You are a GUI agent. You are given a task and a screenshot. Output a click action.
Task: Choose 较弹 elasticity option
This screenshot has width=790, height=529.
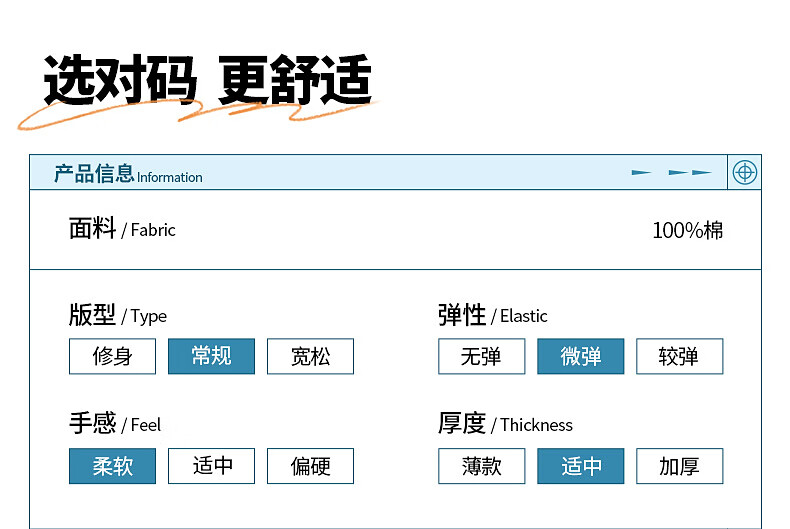(680, 356)
